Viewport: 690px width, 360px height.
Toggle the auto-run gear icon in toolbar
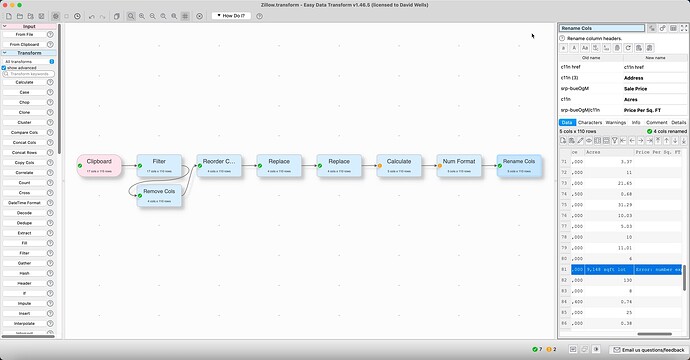click(55, 16)
